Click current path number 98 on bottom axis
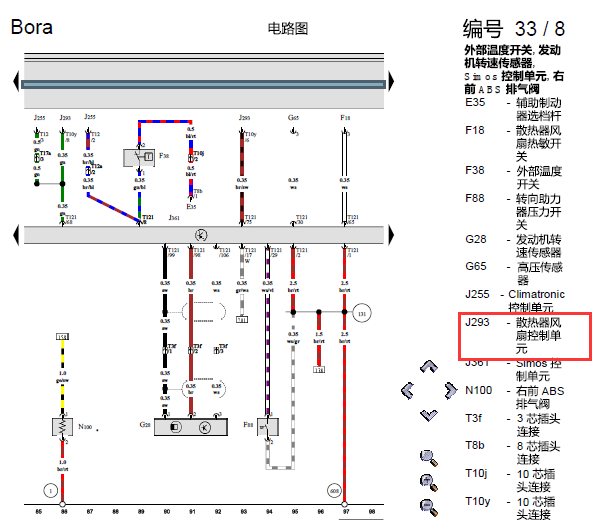The width and height of the screenshot is (609, 520). tap(372, 511)
